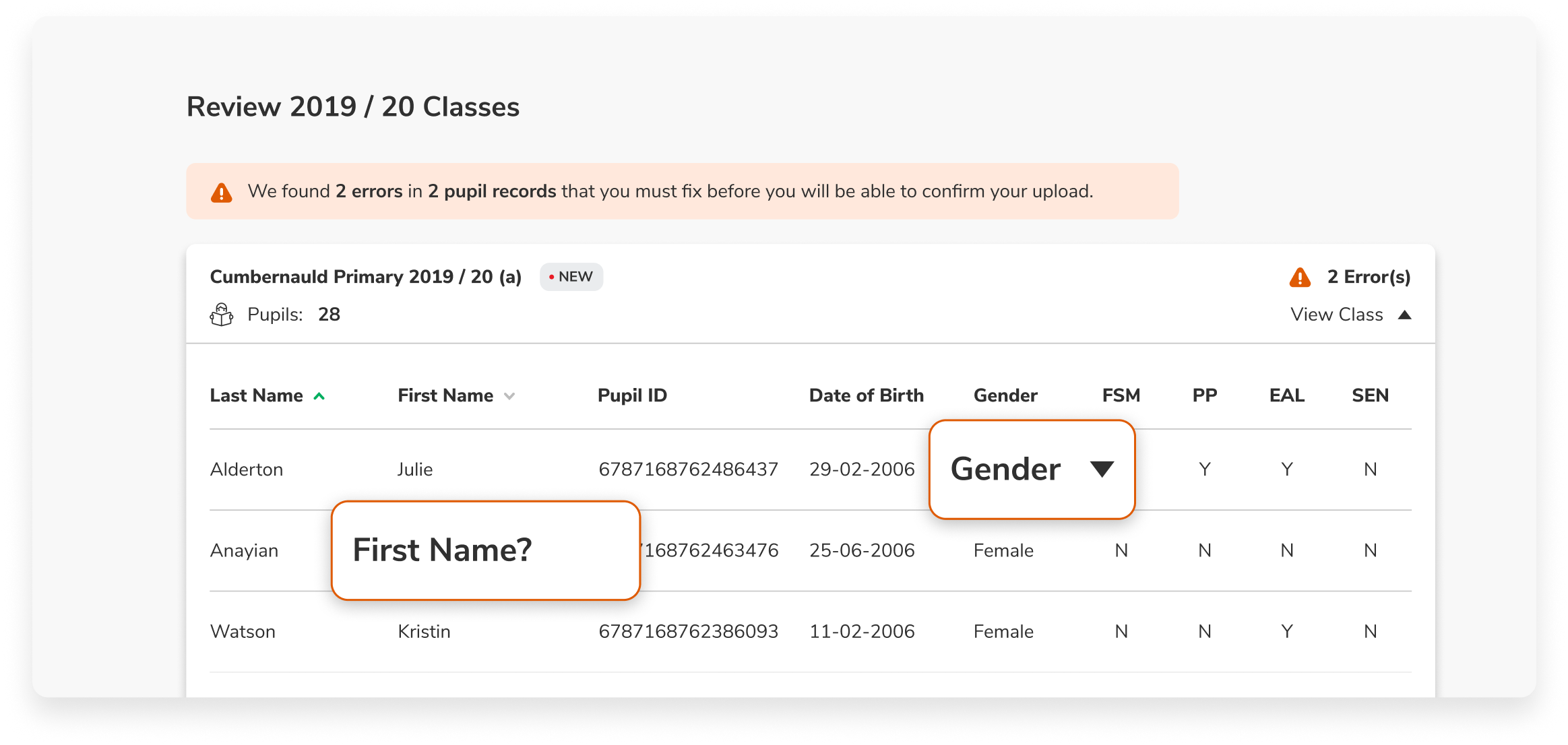
Task: Click Alderton's date of birth 29-02-2006
Action: pos(862,469)
